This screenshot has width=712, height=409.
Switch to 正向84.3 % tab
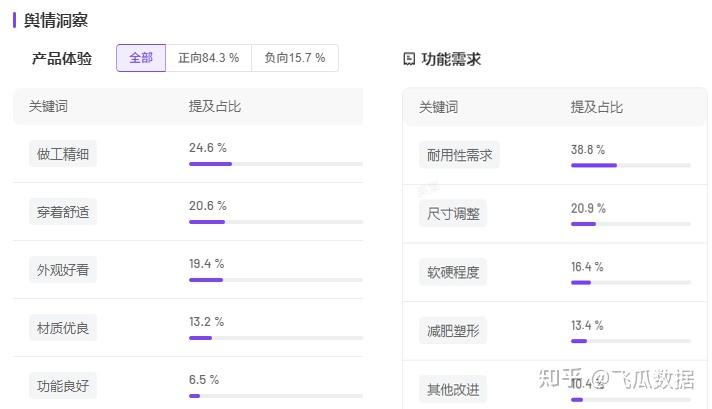[209, 58]
